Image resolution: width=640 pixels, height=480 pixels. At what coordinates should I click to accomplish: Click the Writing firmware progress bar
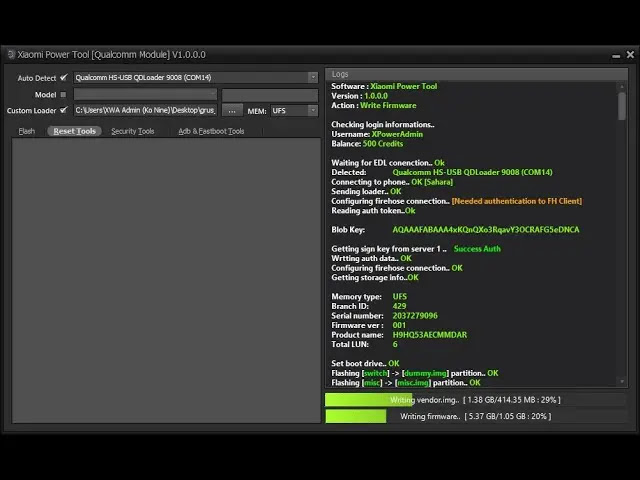click(475, 416)
